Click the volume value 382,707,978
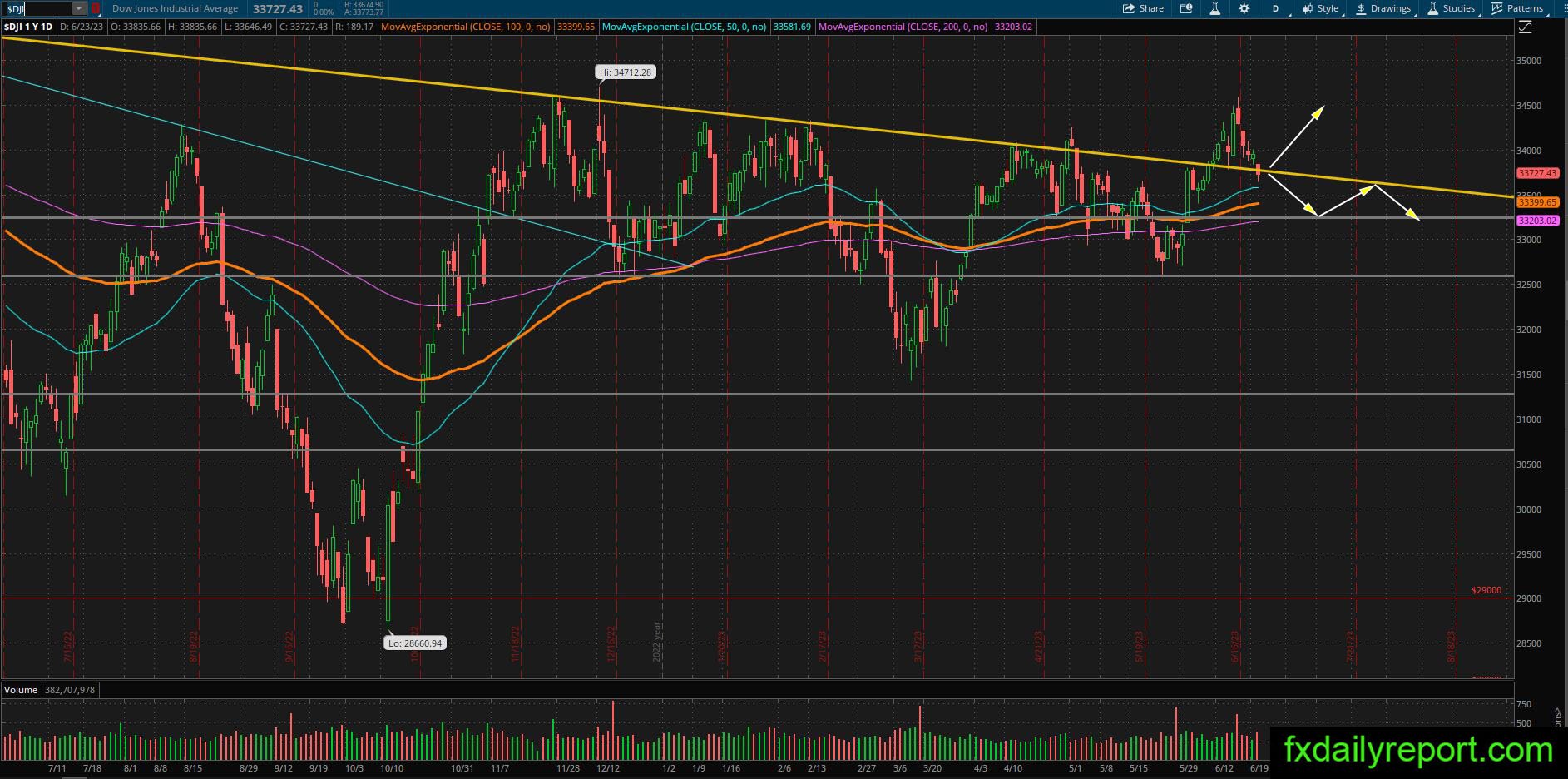Image resolution: width=1568 pixels, height=779 pixels. click(69, 690)
